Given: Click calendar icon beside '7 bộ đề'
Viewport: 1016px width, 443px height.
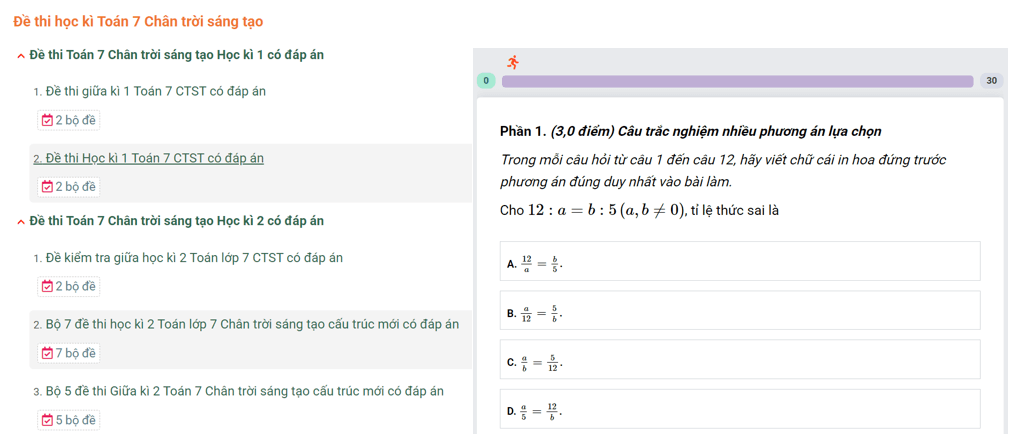Looking at the screenshot, I should (47, 353).
